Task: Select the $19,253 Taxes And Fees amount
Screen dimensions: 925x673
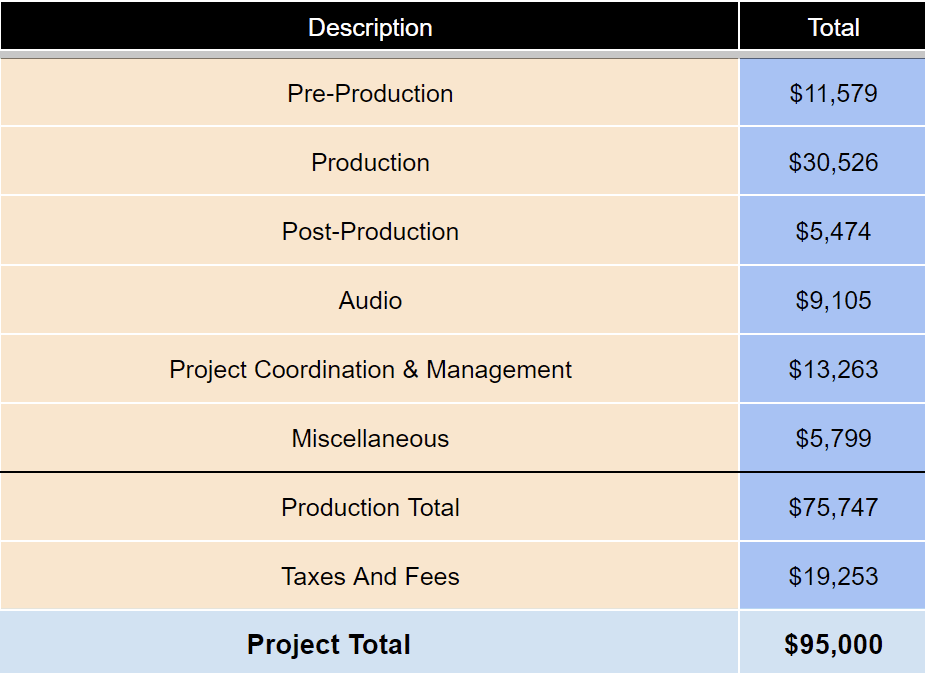Action: (x=833, y=577)
